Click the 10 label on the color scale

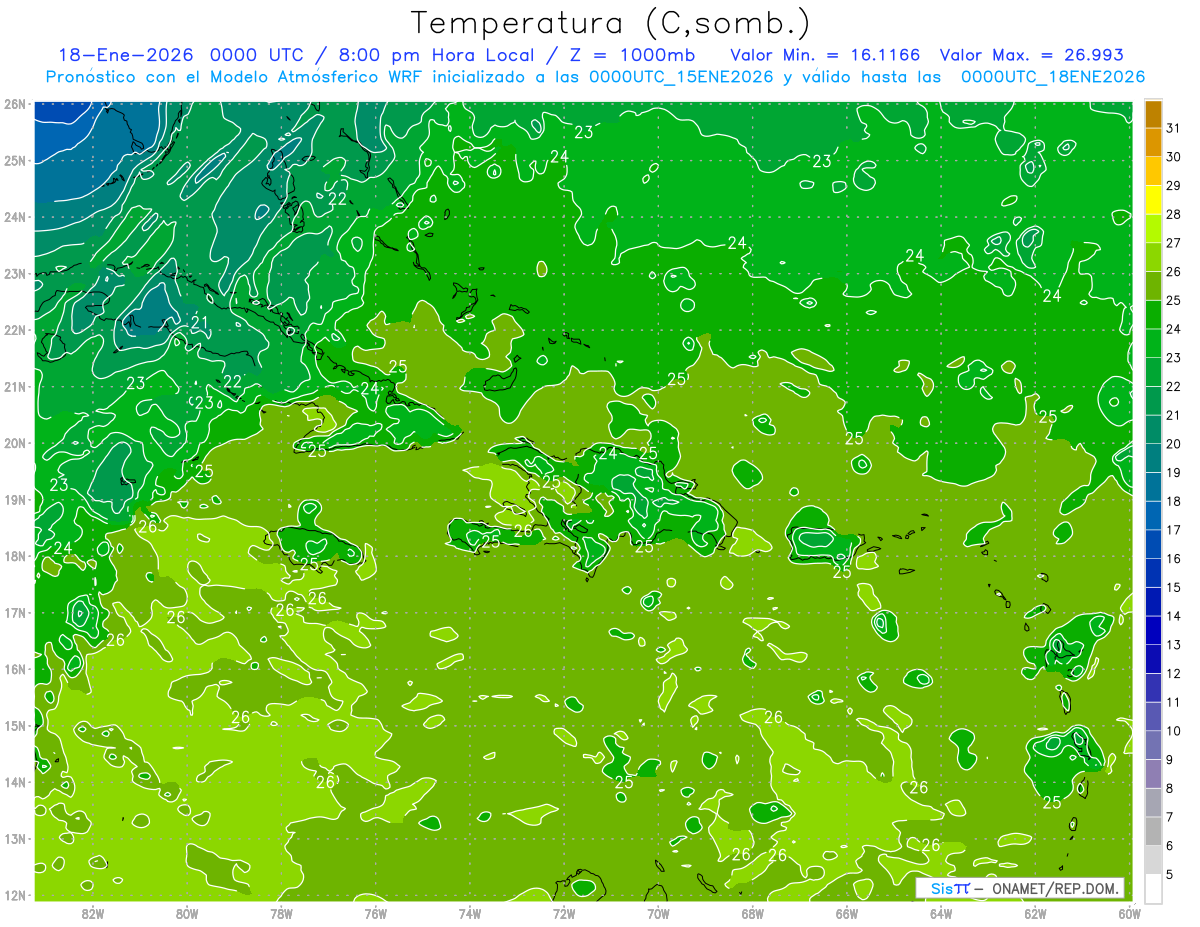pos(1173,731)
